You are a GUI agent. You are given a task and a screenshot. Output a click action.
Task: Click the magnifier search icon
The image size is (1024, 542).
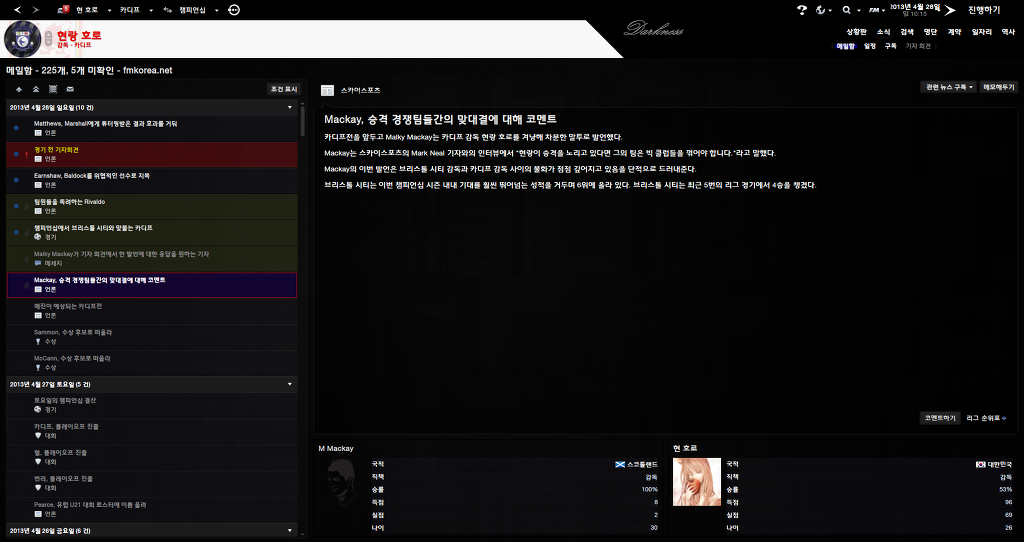tap(846, 10)
